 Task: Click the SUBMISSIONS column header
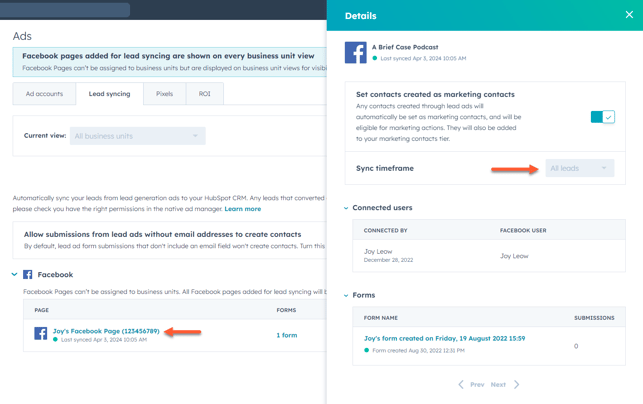point(594,318)
